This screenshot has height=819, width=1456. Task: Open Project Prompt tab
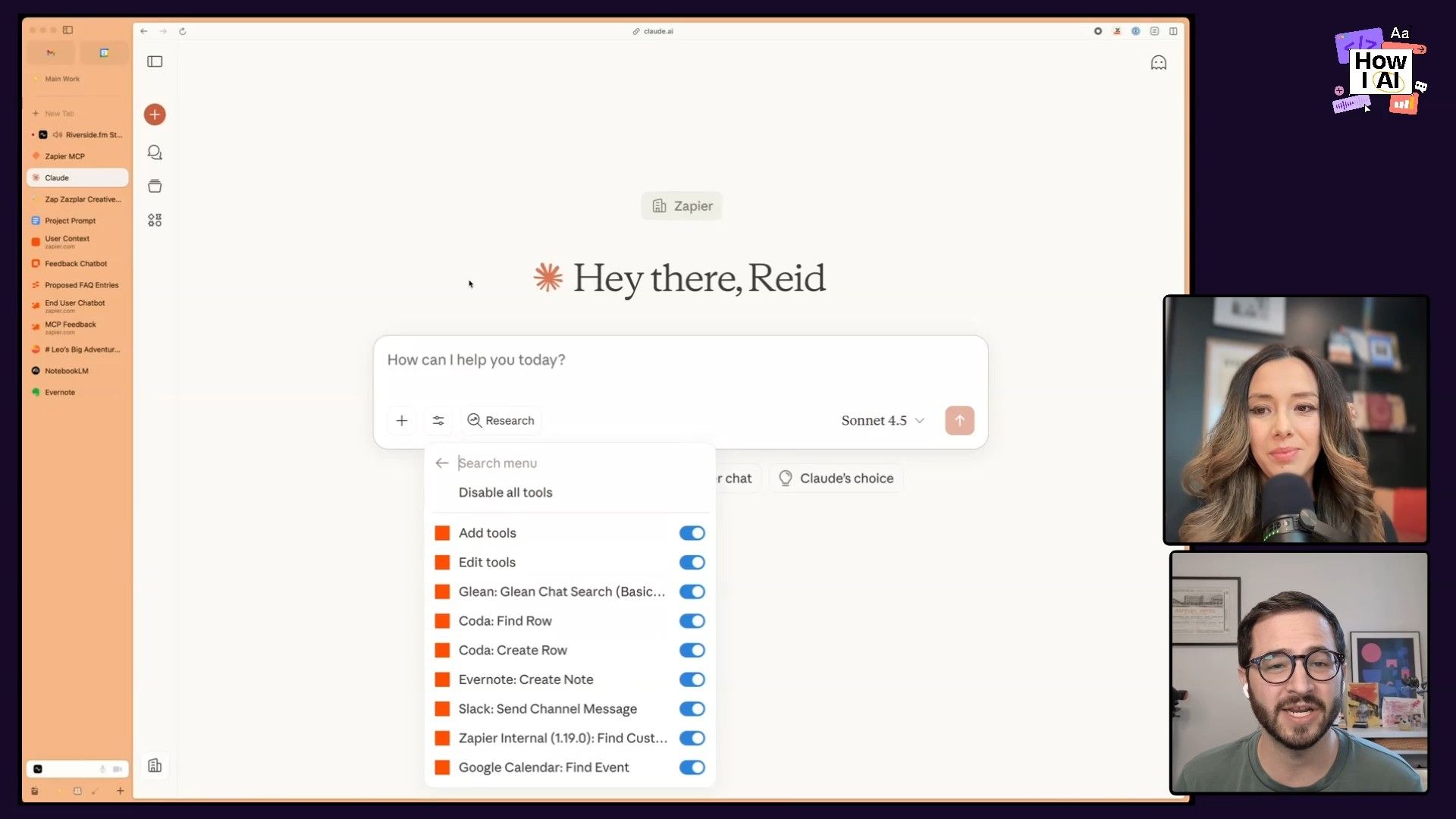(x=77, y=221)
